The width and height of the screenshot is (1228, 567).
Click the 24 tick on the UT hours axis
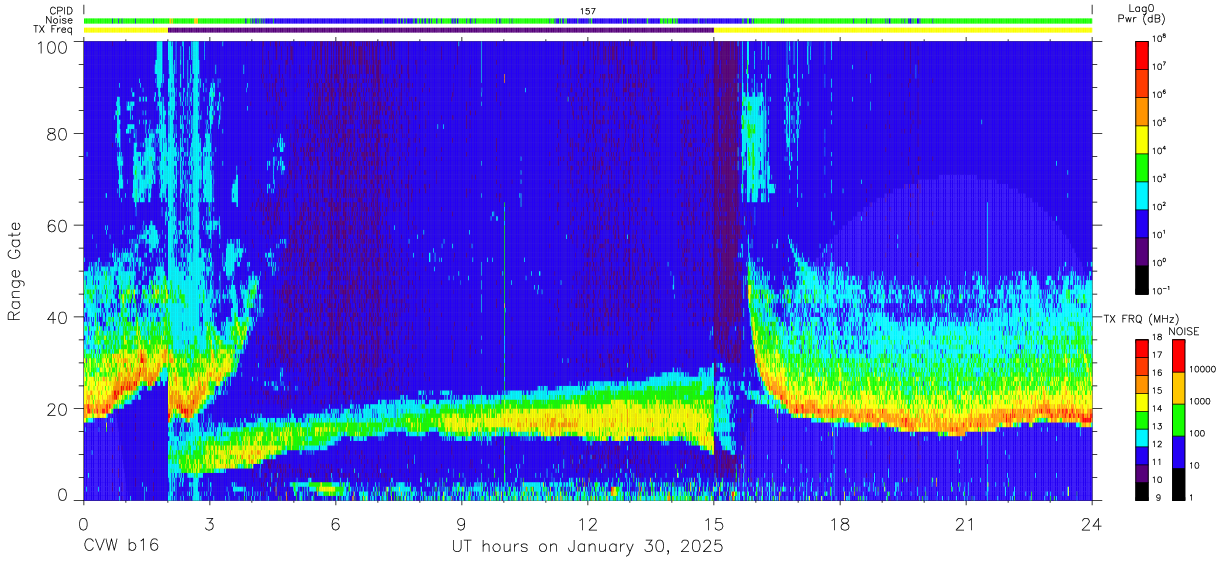tap(1091, 523)
